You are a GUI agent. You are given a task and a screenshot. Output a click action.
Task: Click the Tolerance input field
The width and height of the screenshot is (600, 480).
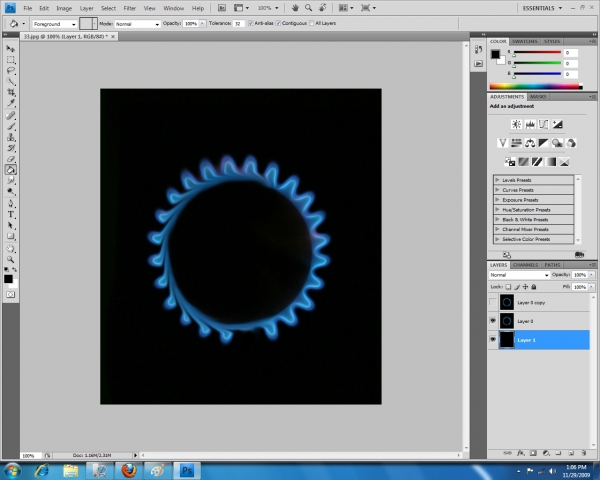coord(238,24)
